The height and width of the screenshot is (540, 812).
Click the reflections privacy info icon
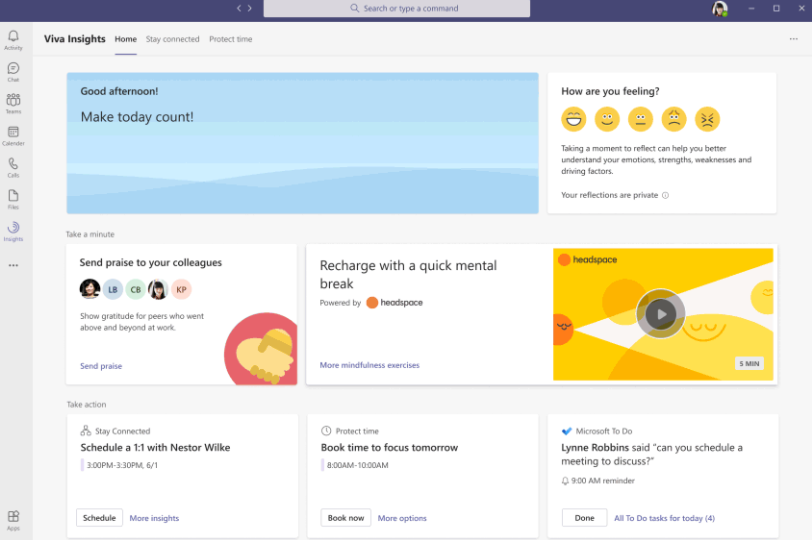point(665,195)
